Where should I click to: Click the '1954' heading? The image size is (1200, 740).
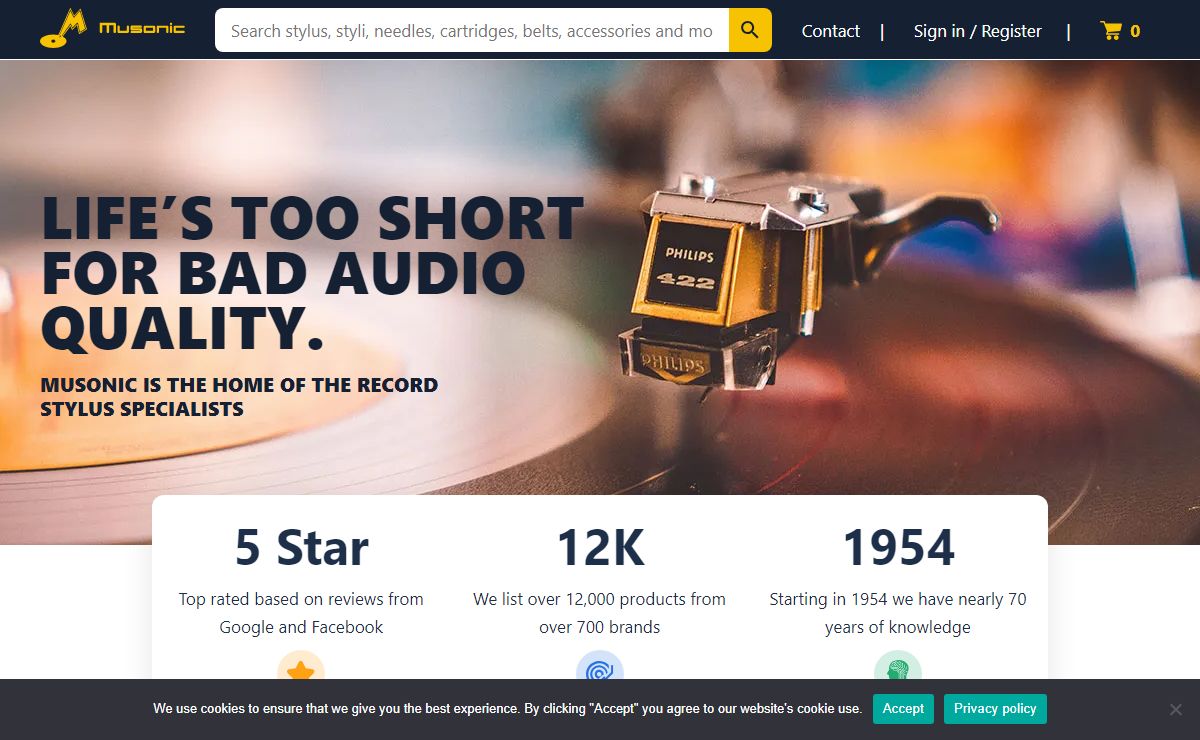coord(898,547)
